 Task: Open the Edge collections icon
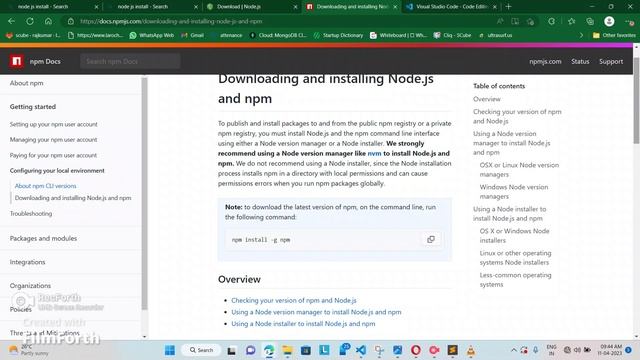point(590,21)
